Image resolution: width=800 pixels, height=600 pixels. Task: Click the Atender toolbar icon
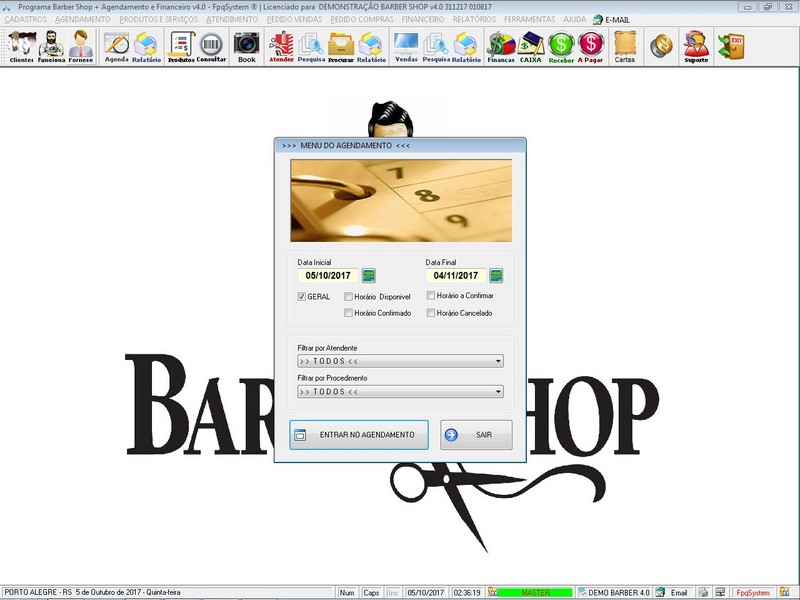point(281,46)
